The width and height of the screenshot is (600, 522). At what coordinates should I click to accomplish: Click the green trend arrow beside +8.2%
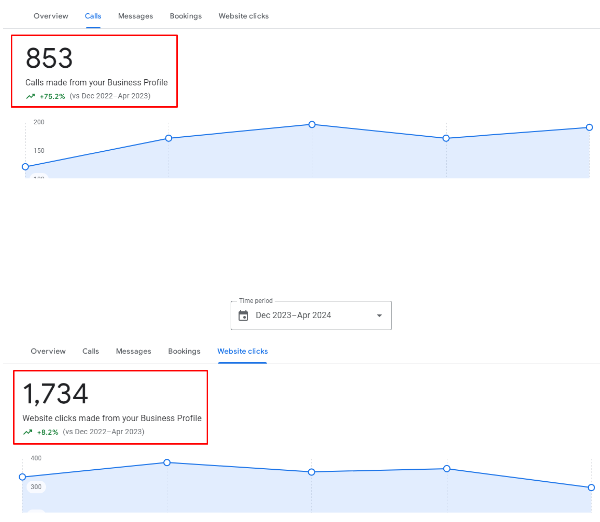pyautogui.click(x=28, y=432)
